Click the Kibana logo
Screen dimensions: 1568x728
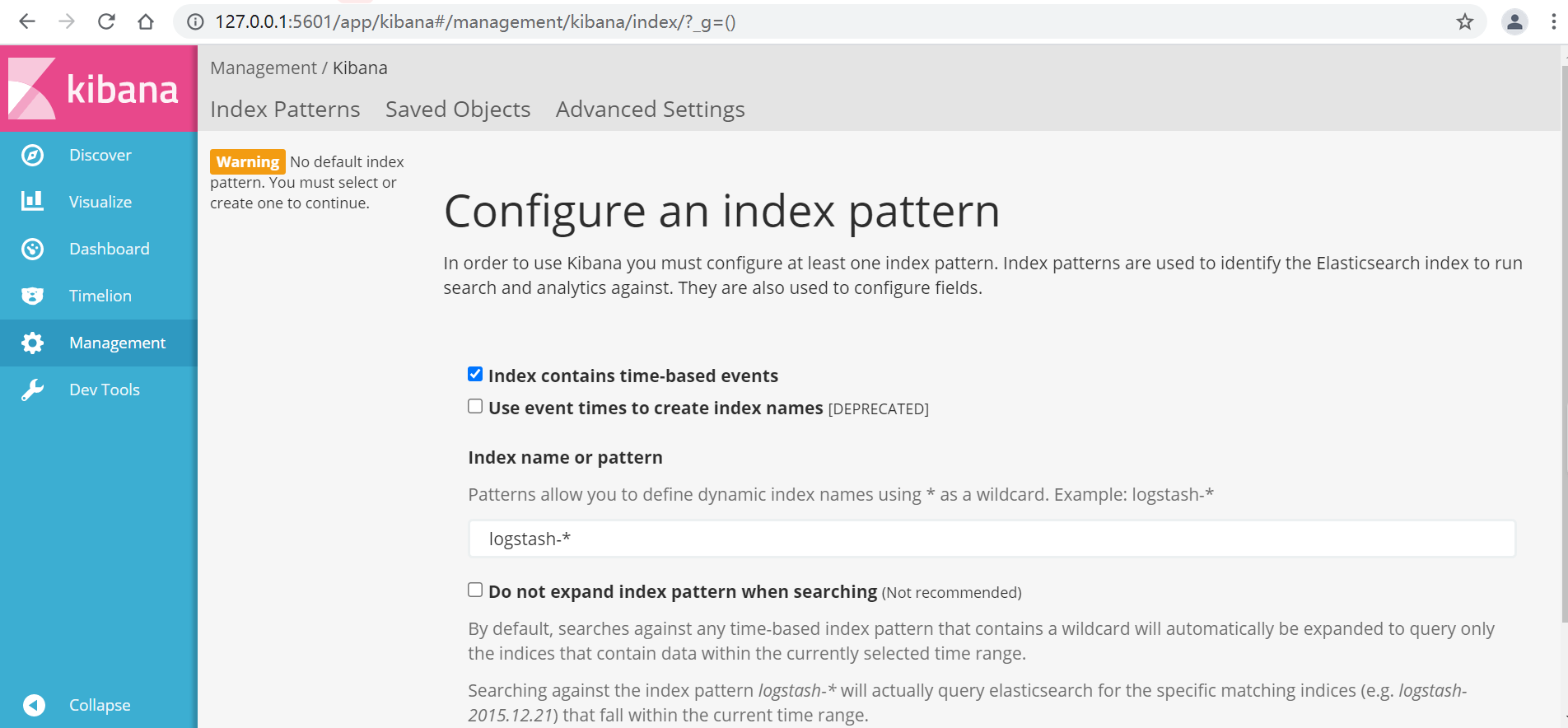(x=95, y=88)
